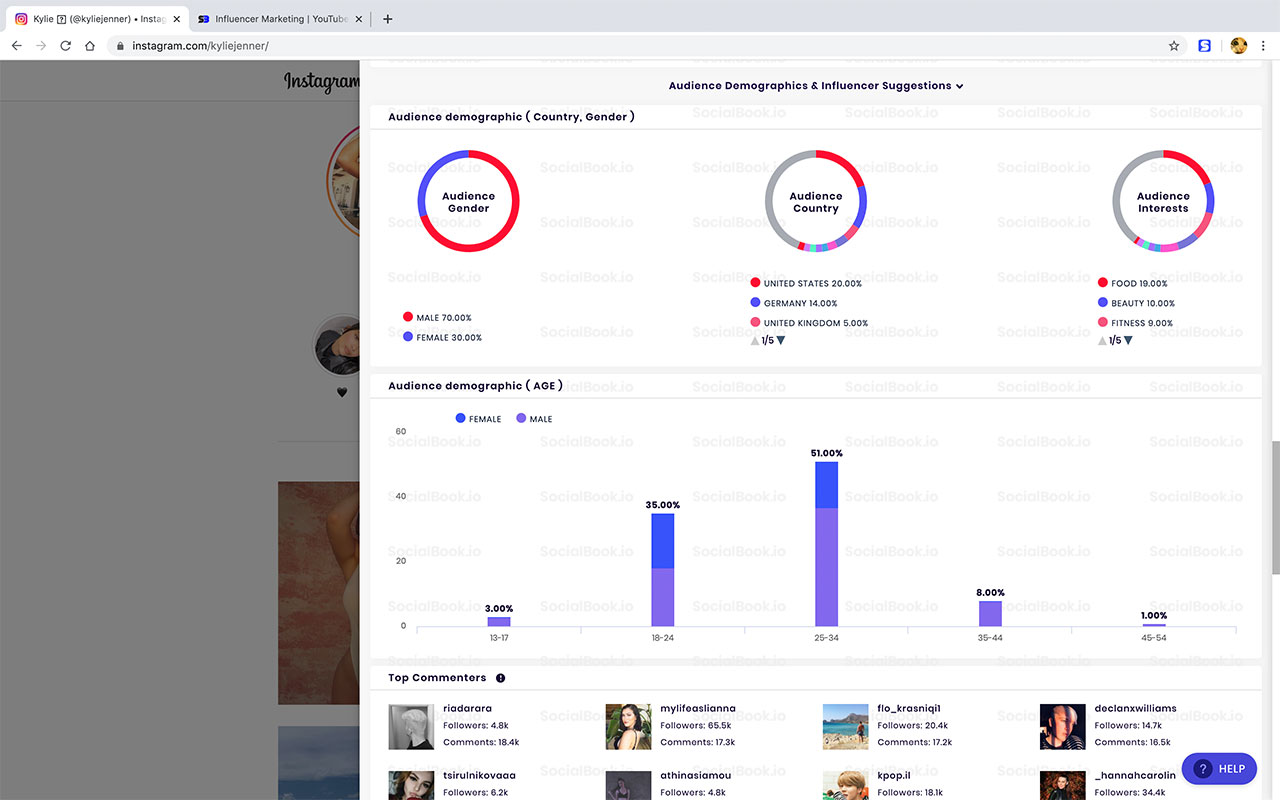Click the 35-44 age group bar
Viewport: 1280px width, 800px height.
[x=990, y=614]
